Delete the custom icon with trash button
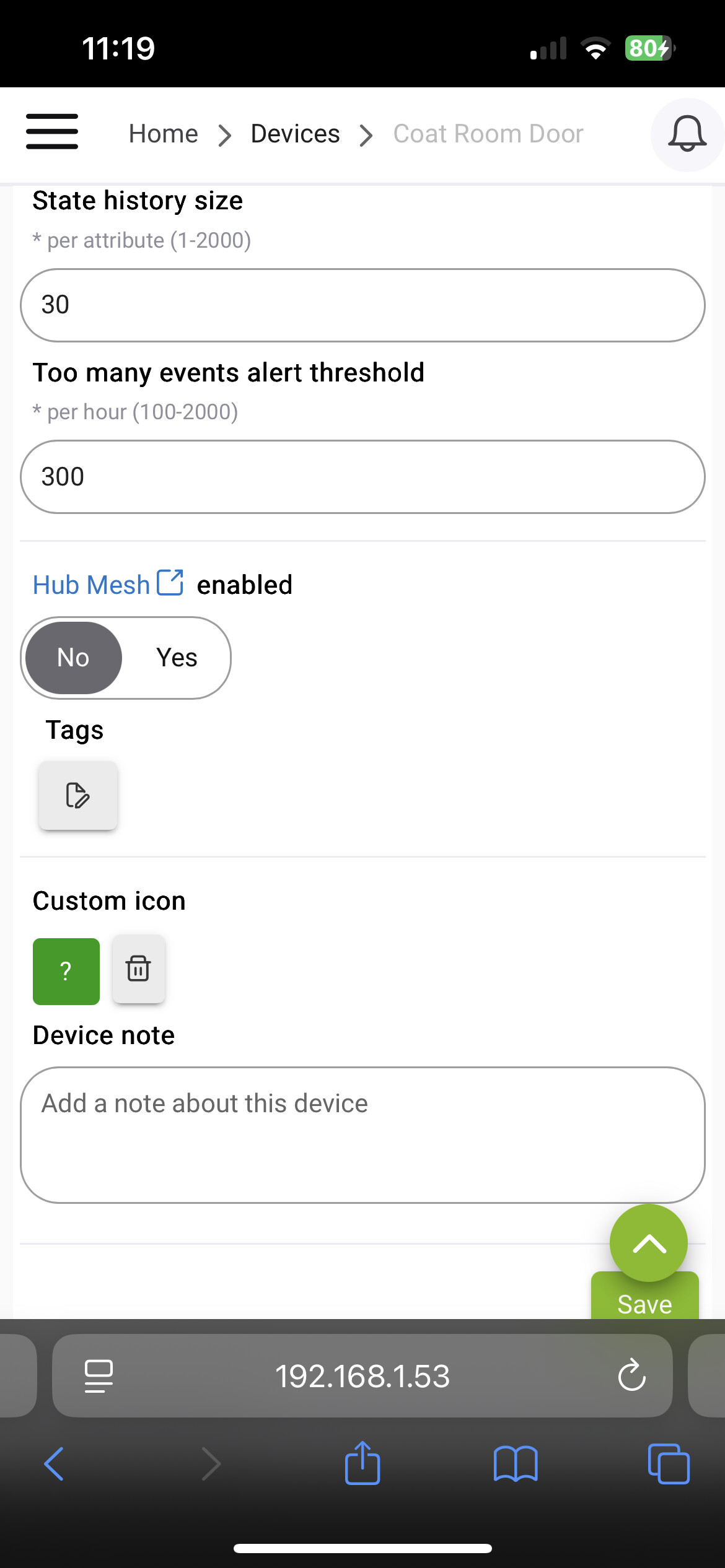Screen dimensions: 725x1568 coord(138,969)
